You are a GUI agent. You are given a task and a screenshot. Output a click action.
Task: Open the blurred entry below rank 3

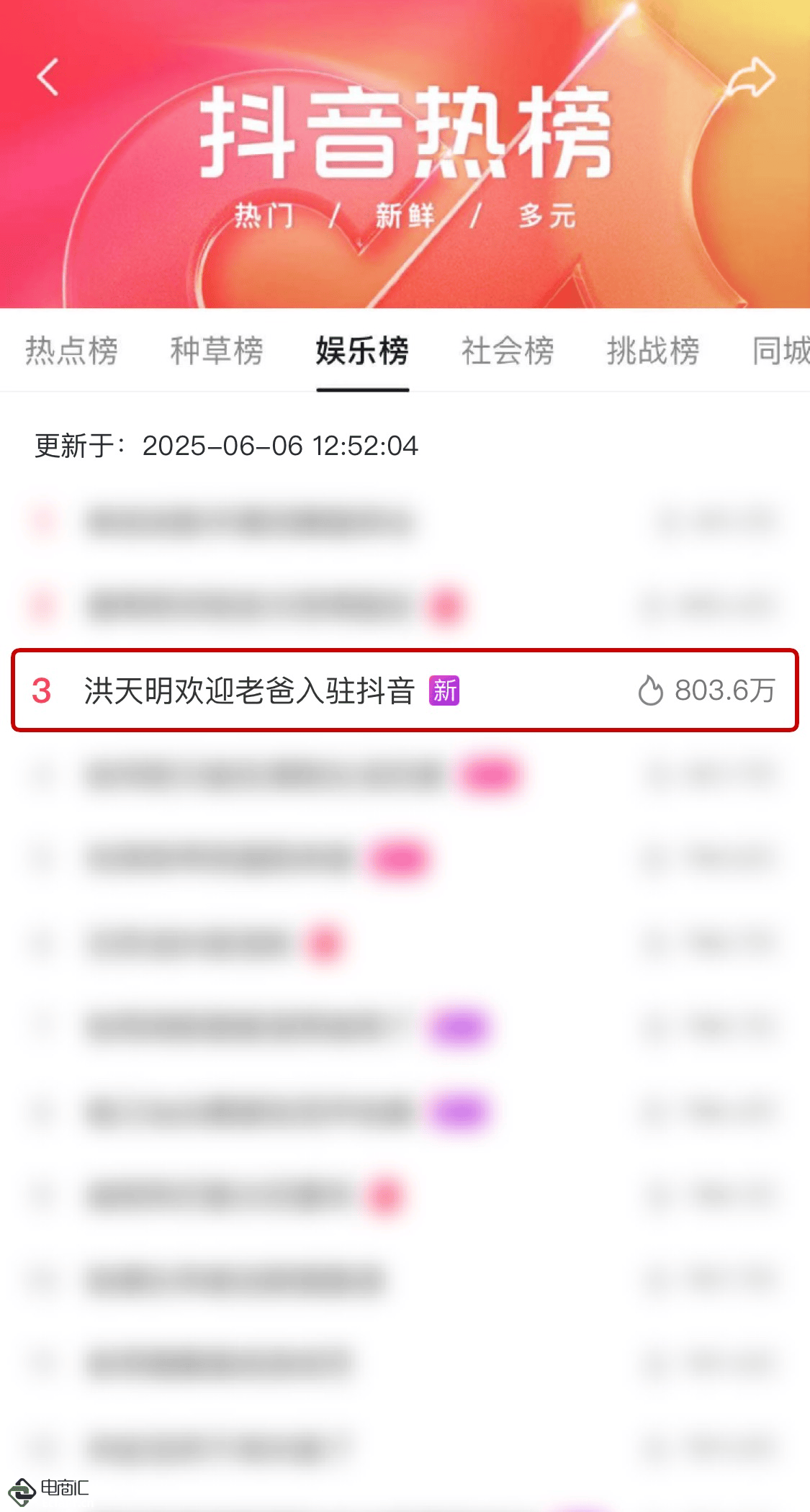click(405, 775)
